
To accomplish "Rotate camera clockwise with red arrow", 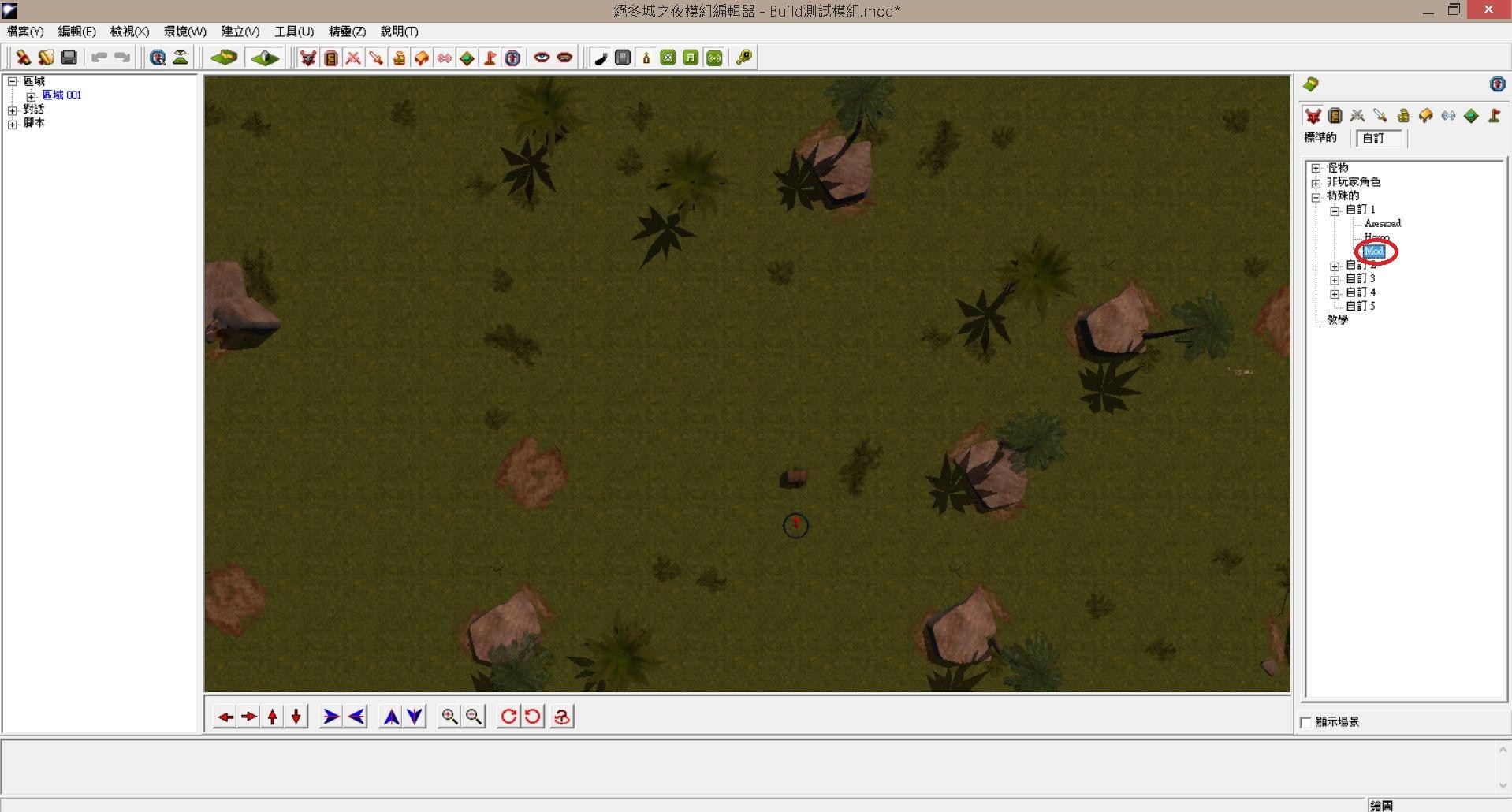I will 508,717.
